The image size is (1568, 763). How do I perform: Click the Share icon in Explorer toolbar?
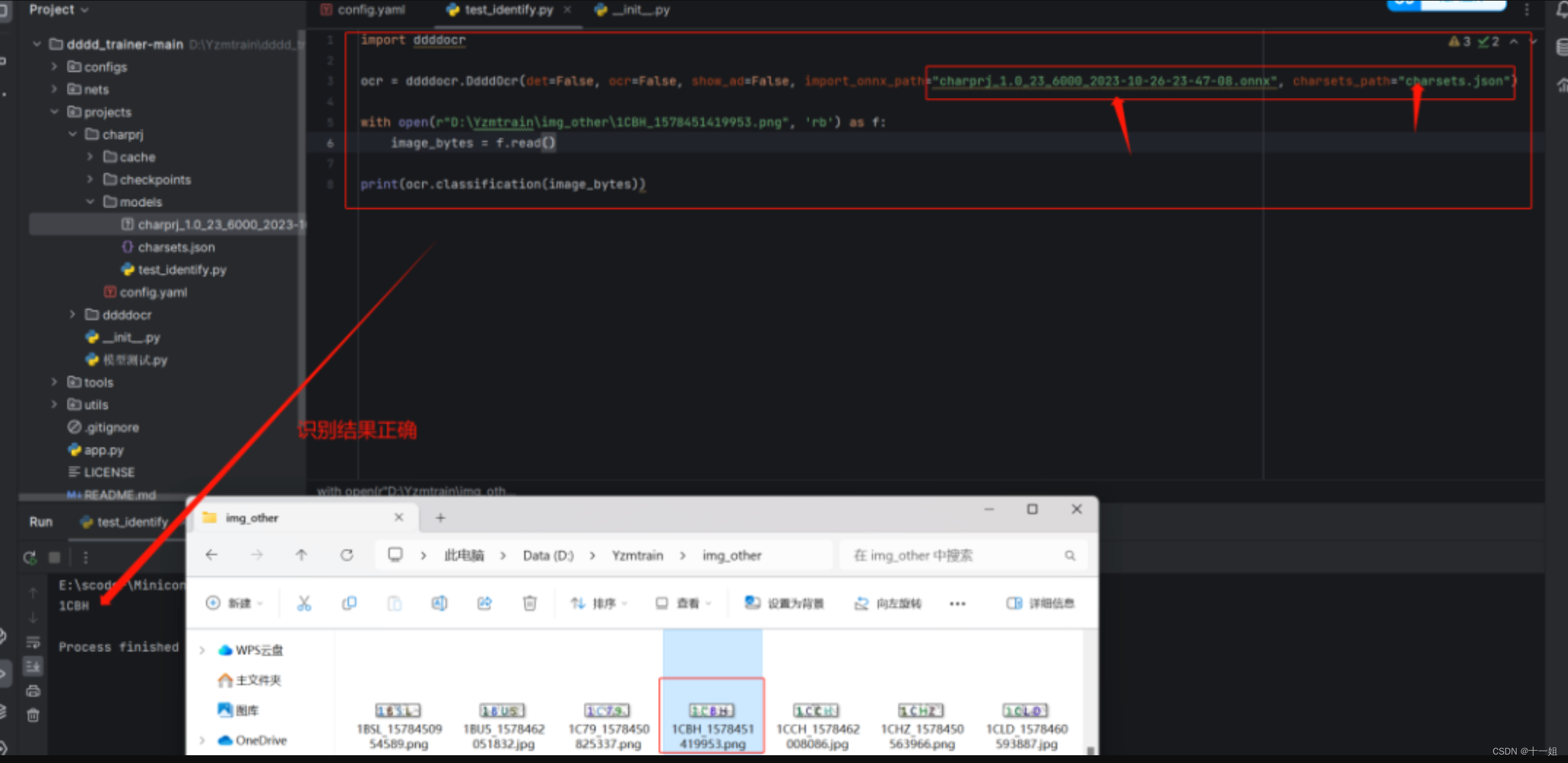[485, 603]
